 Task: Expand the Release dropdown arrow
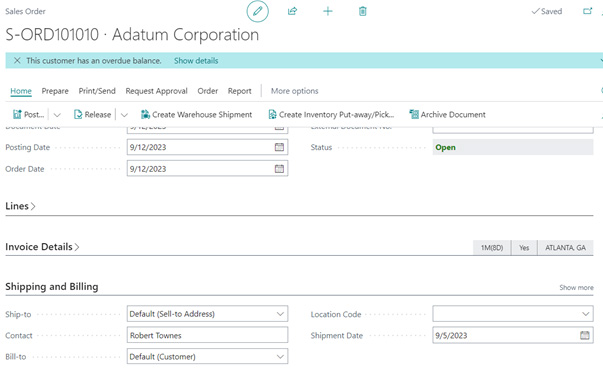pos(124,115)
